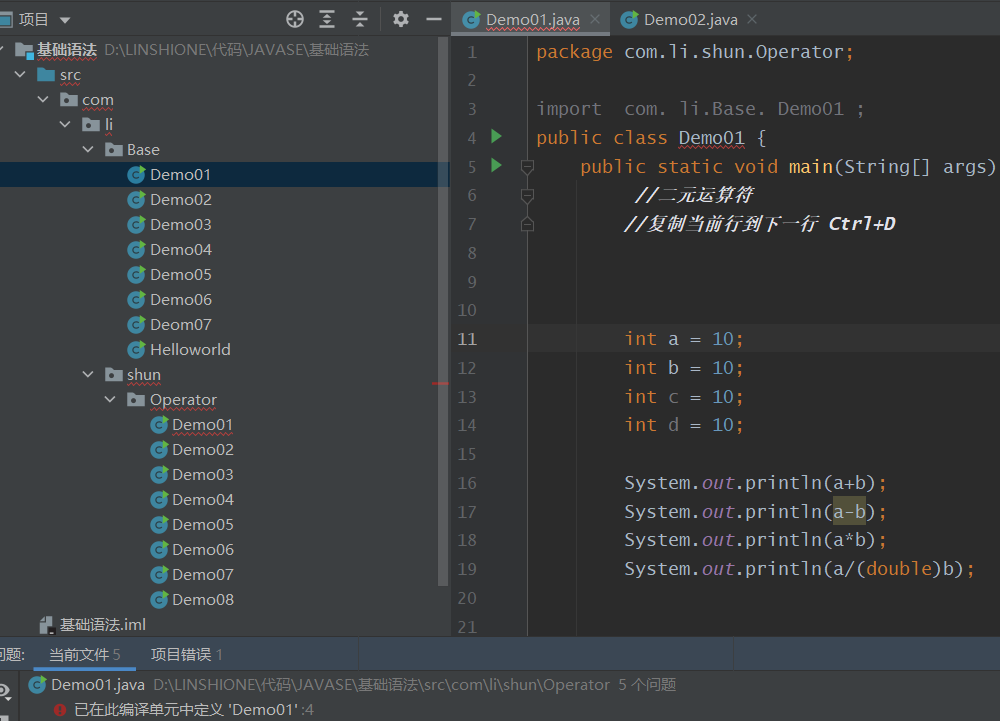This screenshot has height=721, width=1000.
Task: Click the shun package folder icon
Action: [114, 374]
